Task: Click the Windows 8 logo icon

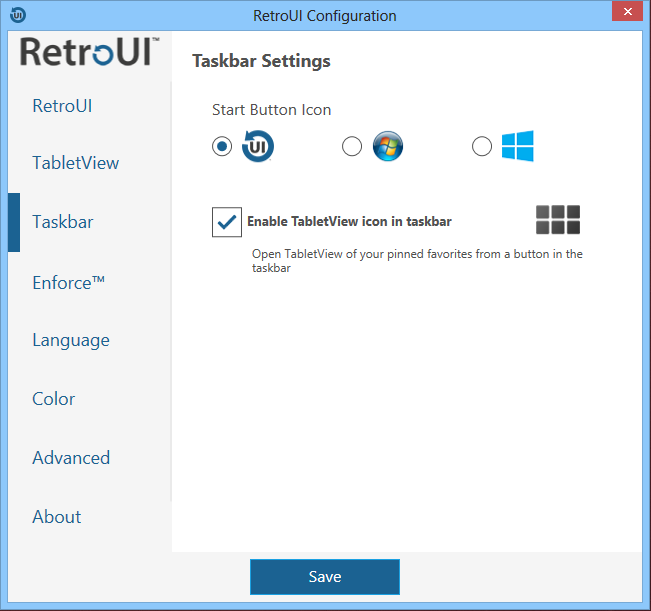Action: [517, 146]
